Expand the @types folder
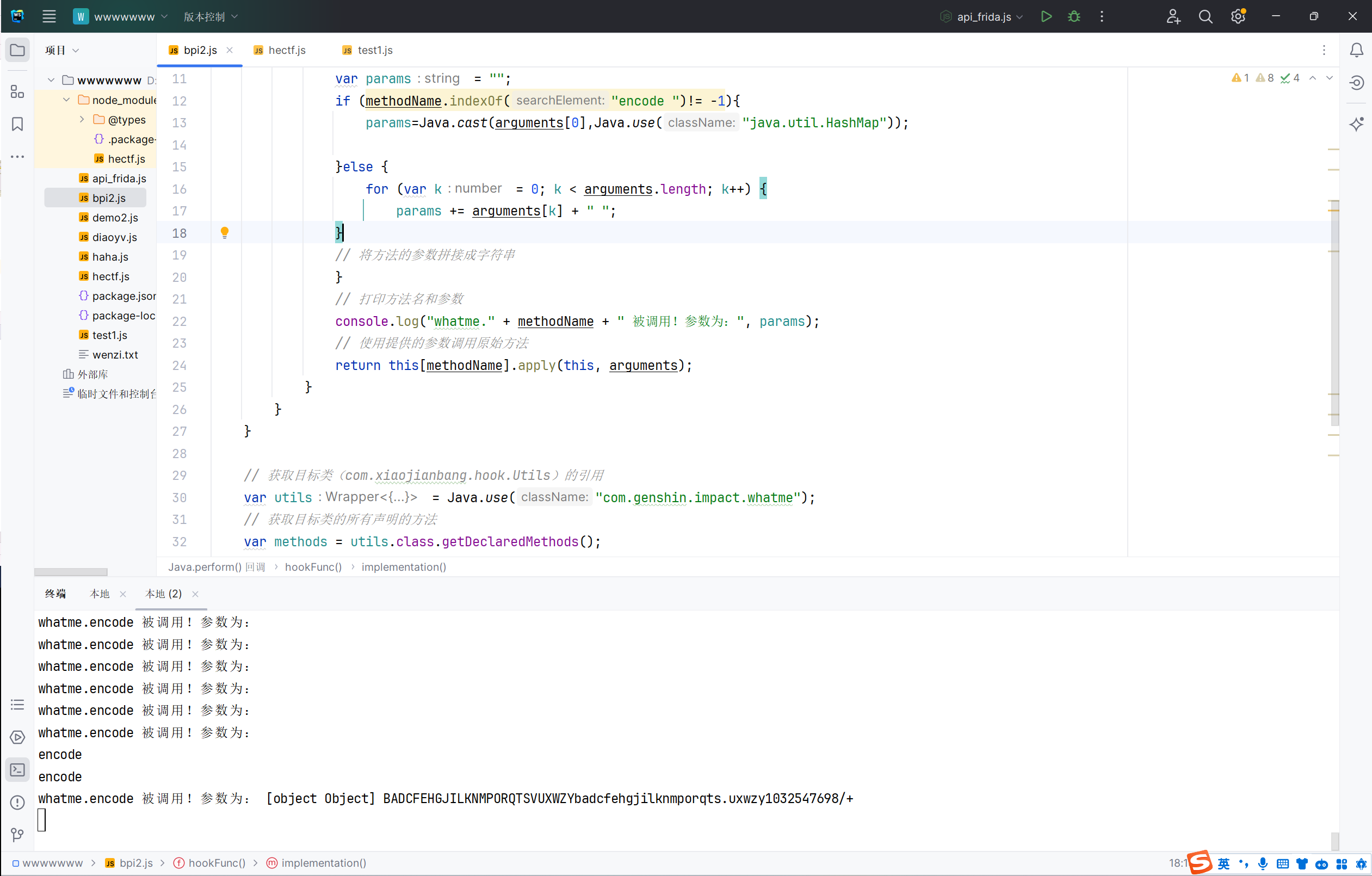 point(82,120)
